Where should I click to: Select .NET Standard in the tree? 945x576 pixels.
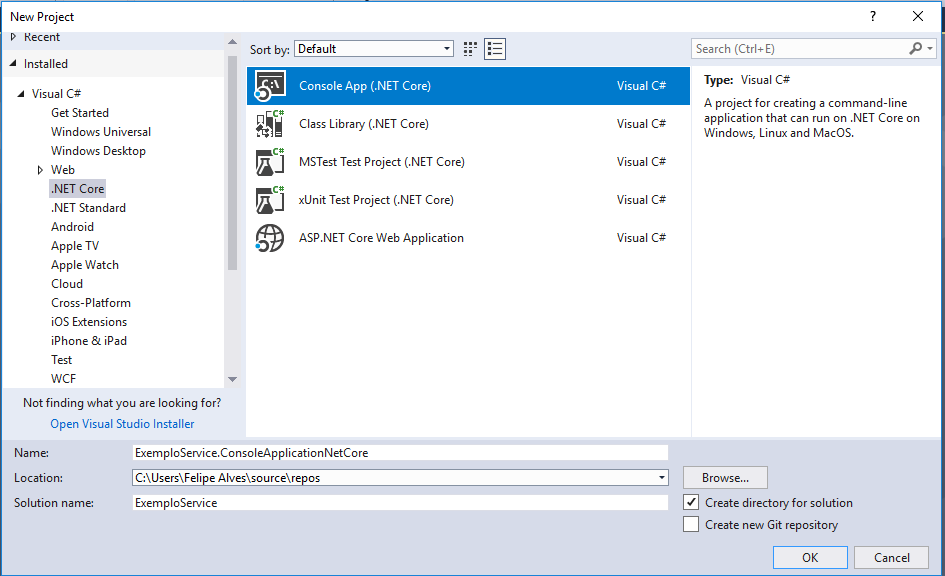[89, 208]
